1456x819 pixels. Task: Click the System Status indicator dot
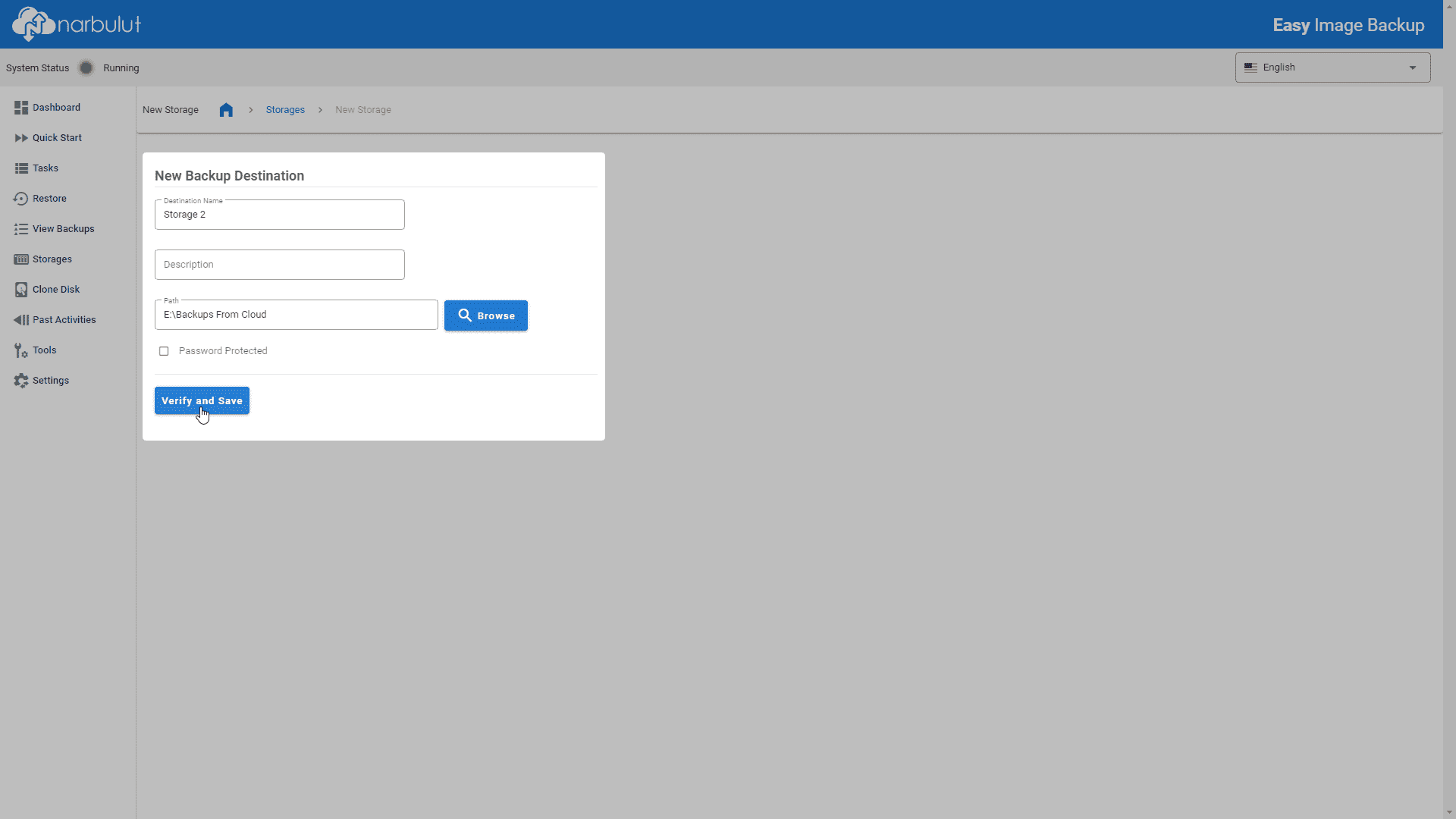tap(86, 68)
